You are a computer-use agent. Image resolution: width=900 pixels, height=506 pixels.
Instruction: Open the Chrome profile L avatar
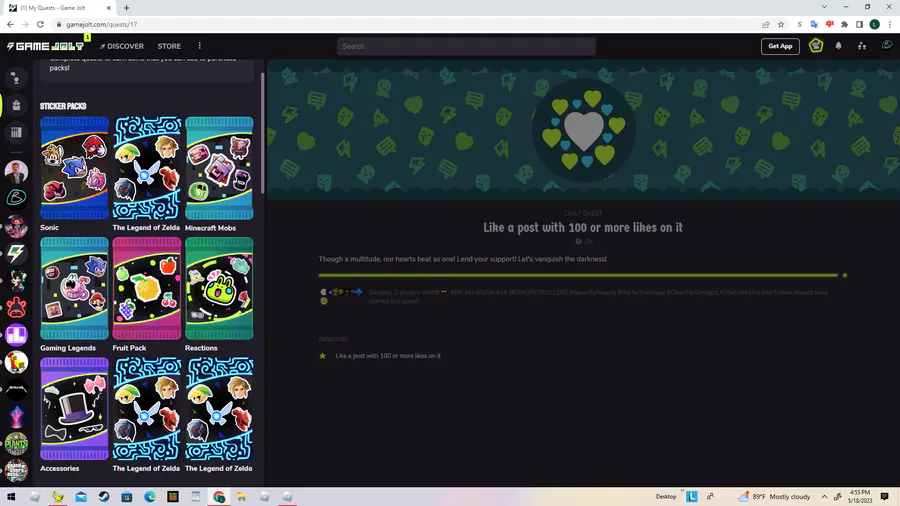click(875, 24)
